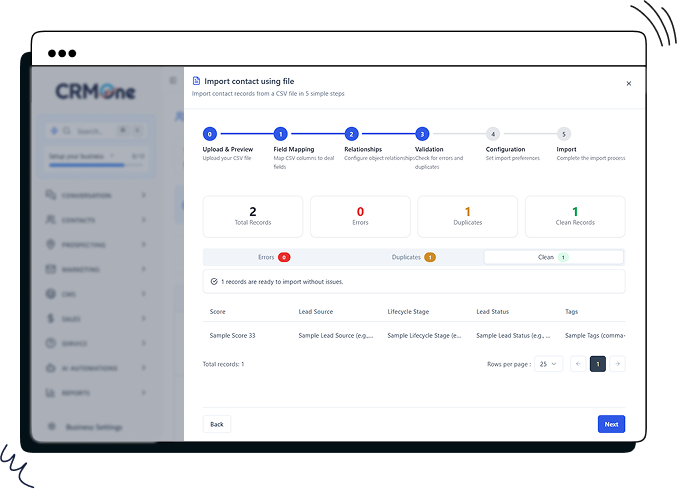Go to the Field Mapping step circle
The image size is (677, 489).
point(280,134)
